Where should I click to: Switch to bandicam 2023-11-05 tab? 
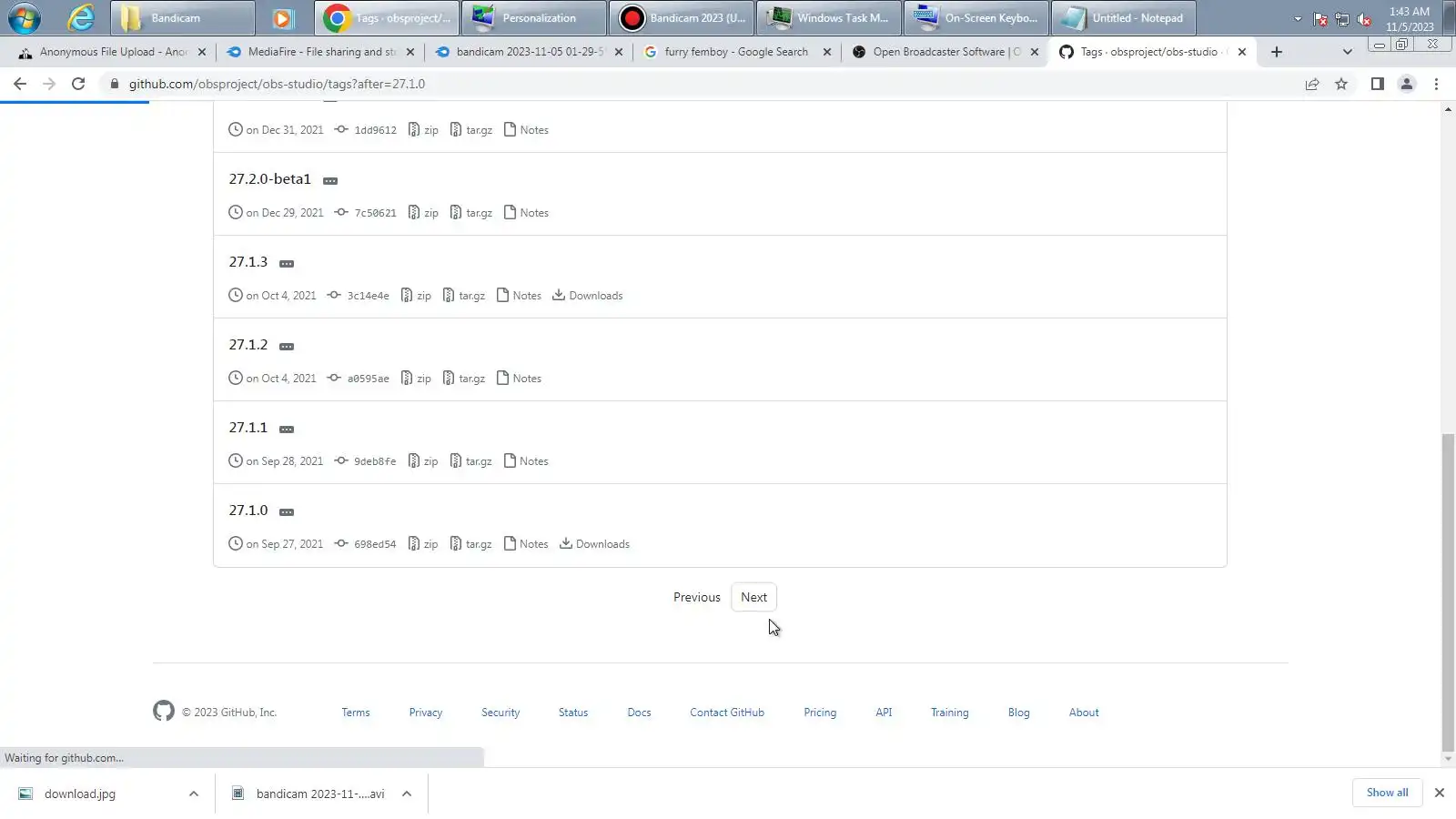pos(529,52)
